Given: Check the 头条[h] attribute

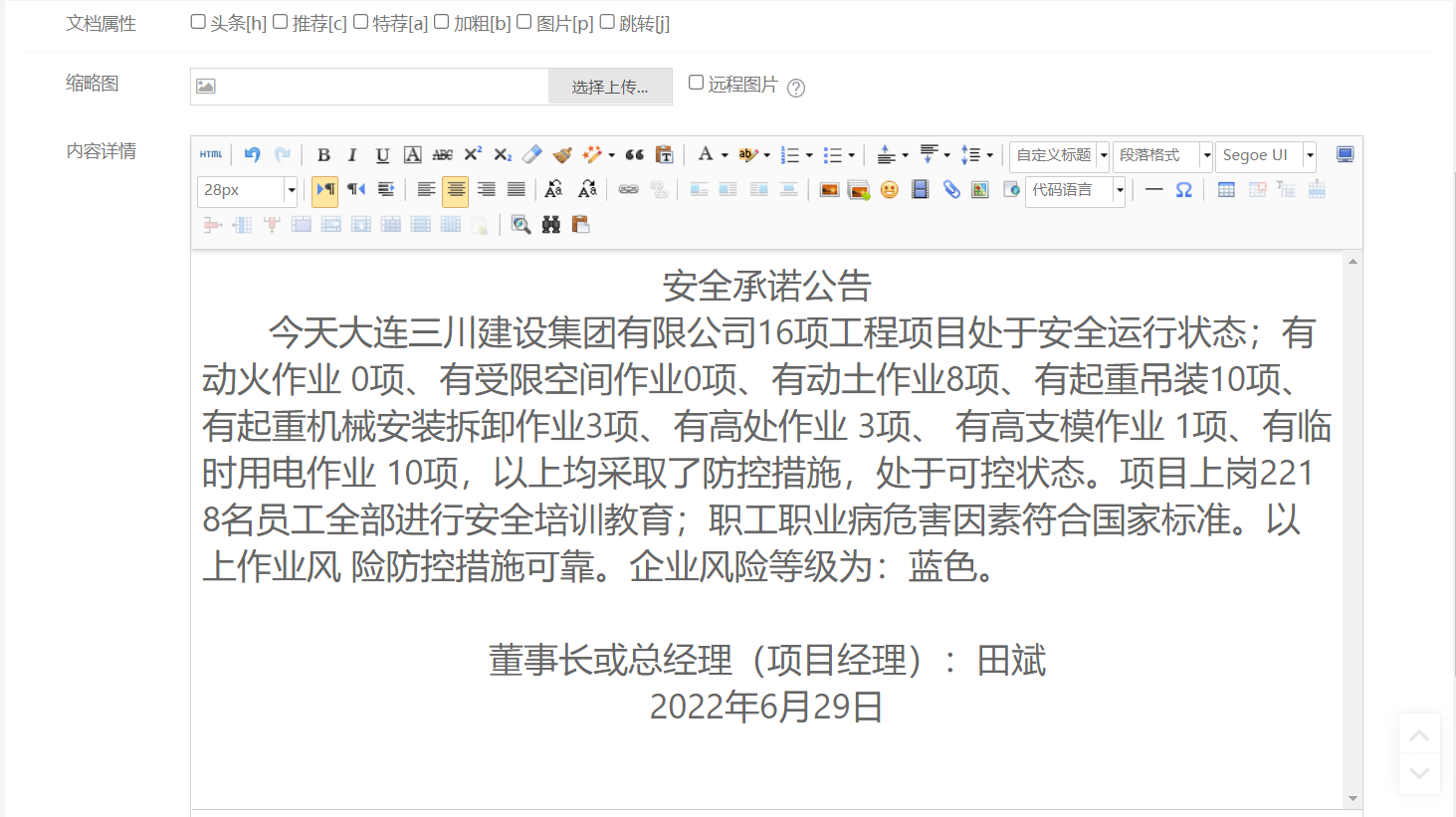Looking at the screenshot, I should [198, 22].
